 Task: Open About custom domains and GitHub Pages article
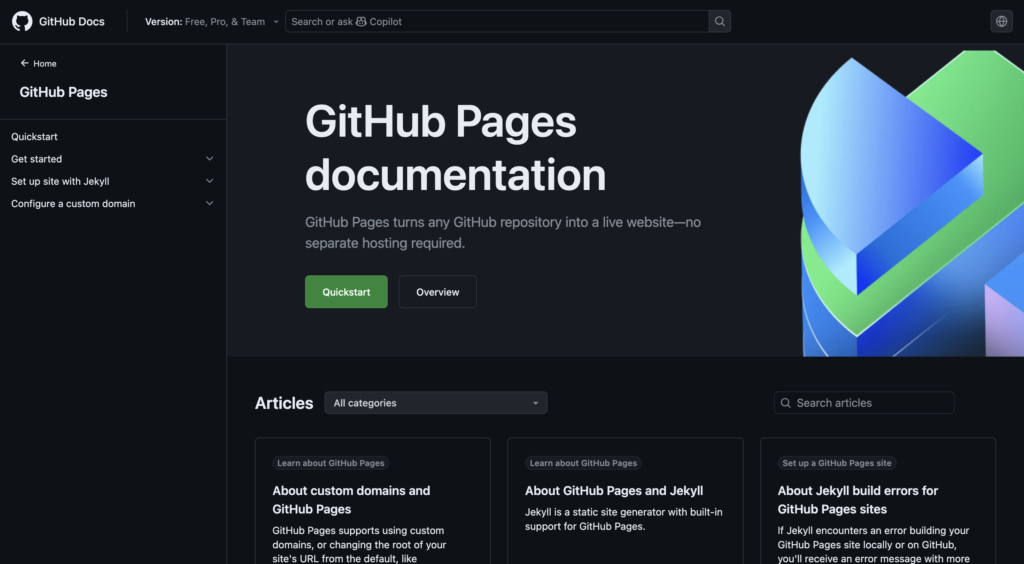pyautogui.click(x=351, y=499)
